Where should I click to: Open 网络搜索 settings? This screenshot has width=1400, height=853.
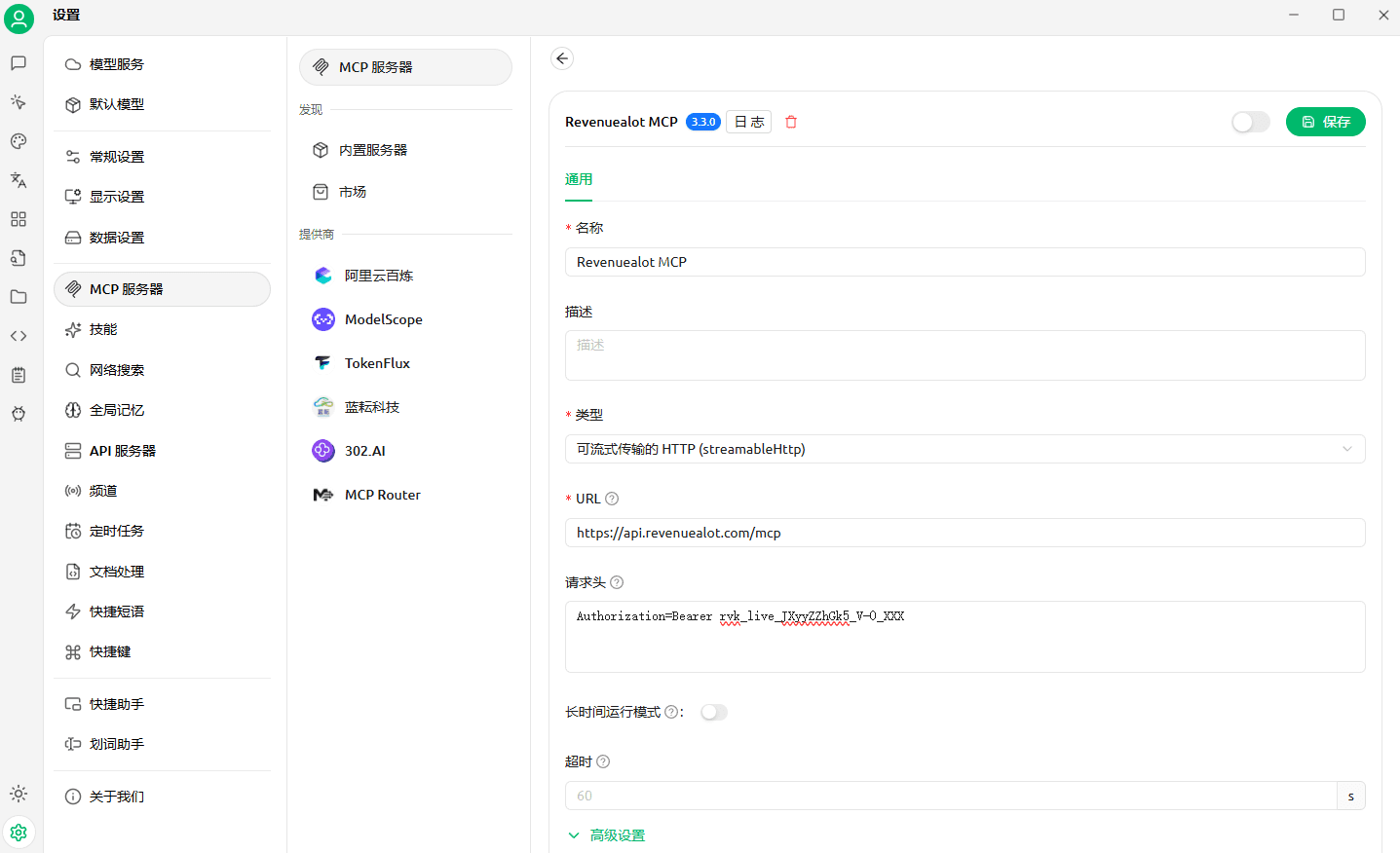162,370
